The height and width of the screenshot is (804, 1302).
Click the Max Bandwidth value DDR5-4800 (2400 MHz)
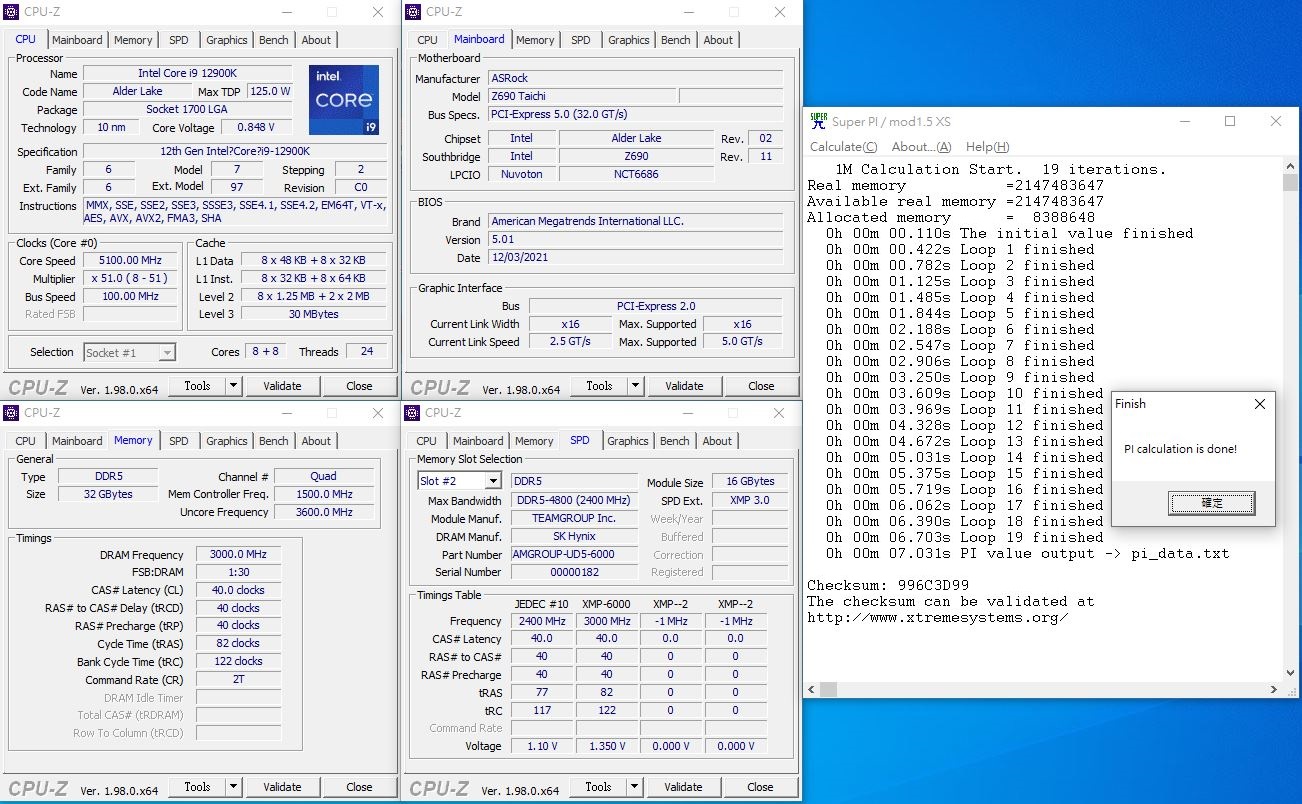574,501
